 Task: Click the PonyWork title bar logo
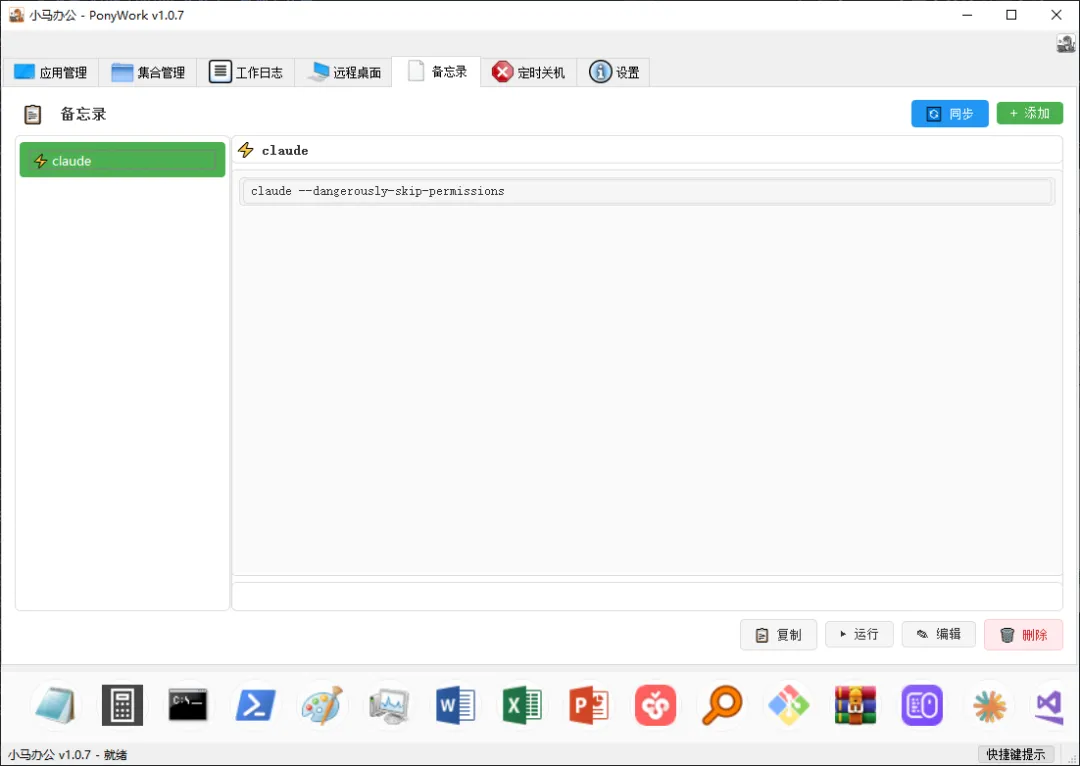tap(17, 14)
